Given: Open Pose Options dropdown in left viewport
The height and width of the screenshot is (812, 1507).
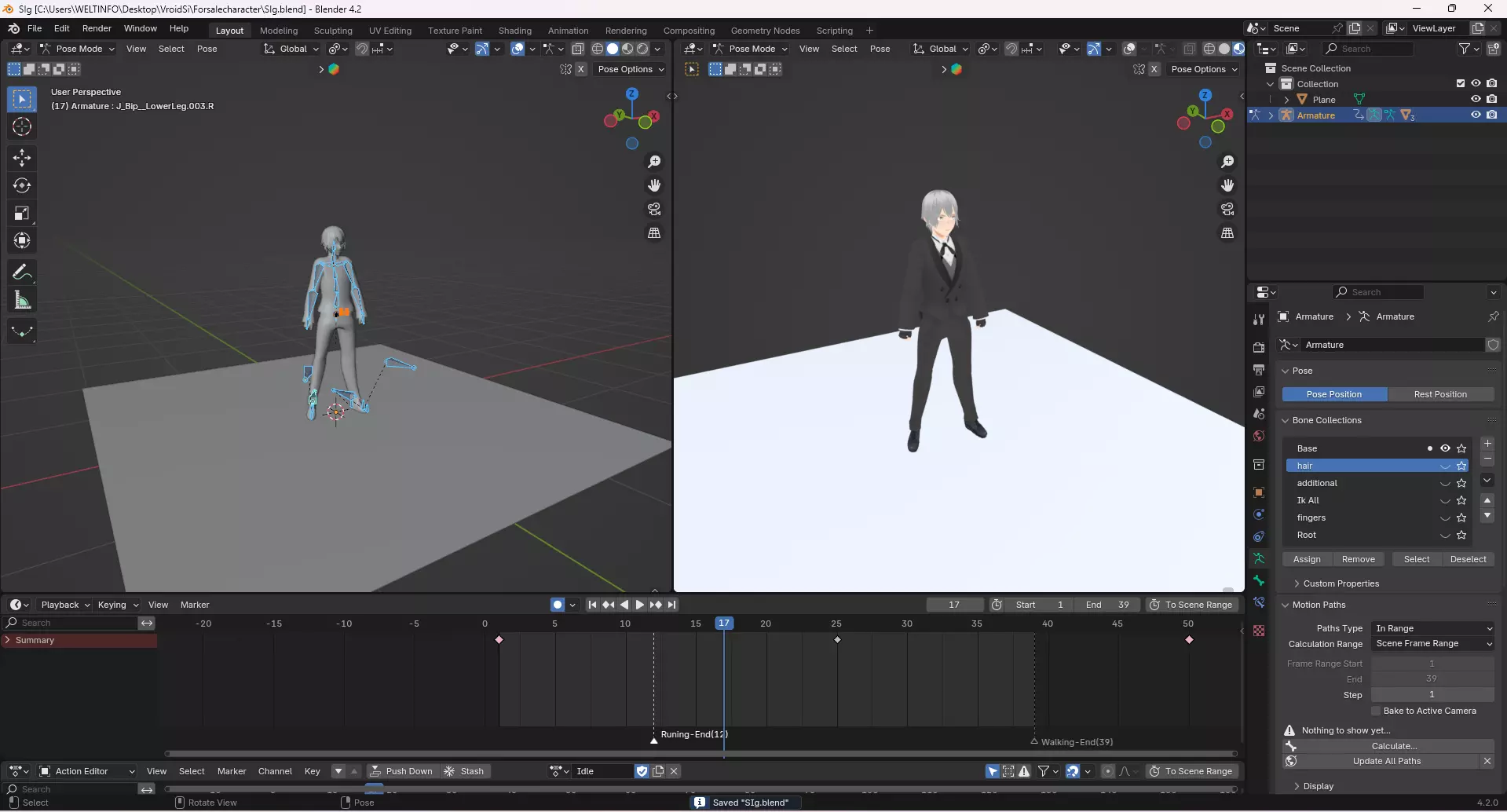Looking at the screenshot, I should pyautogui.click(x=631, y=69).
